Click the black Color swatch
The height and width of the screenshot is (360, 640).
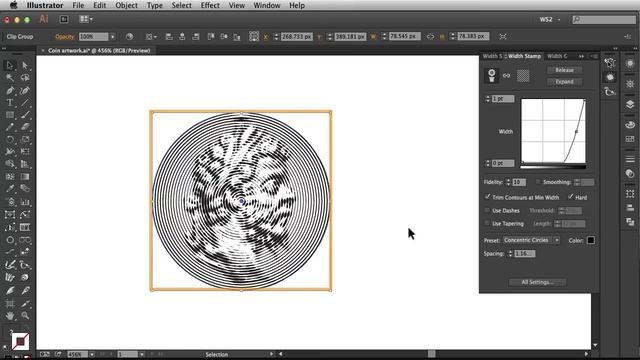coord(590,240)
